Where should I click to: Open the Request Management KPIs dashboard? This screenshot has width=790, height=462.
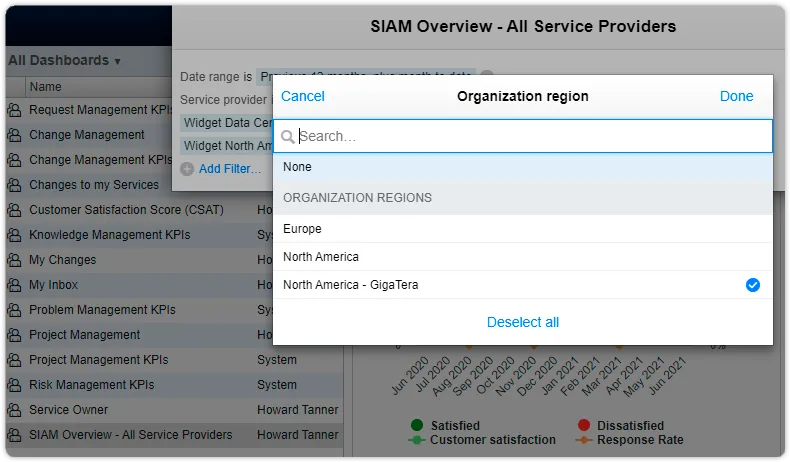click(100, 110)
